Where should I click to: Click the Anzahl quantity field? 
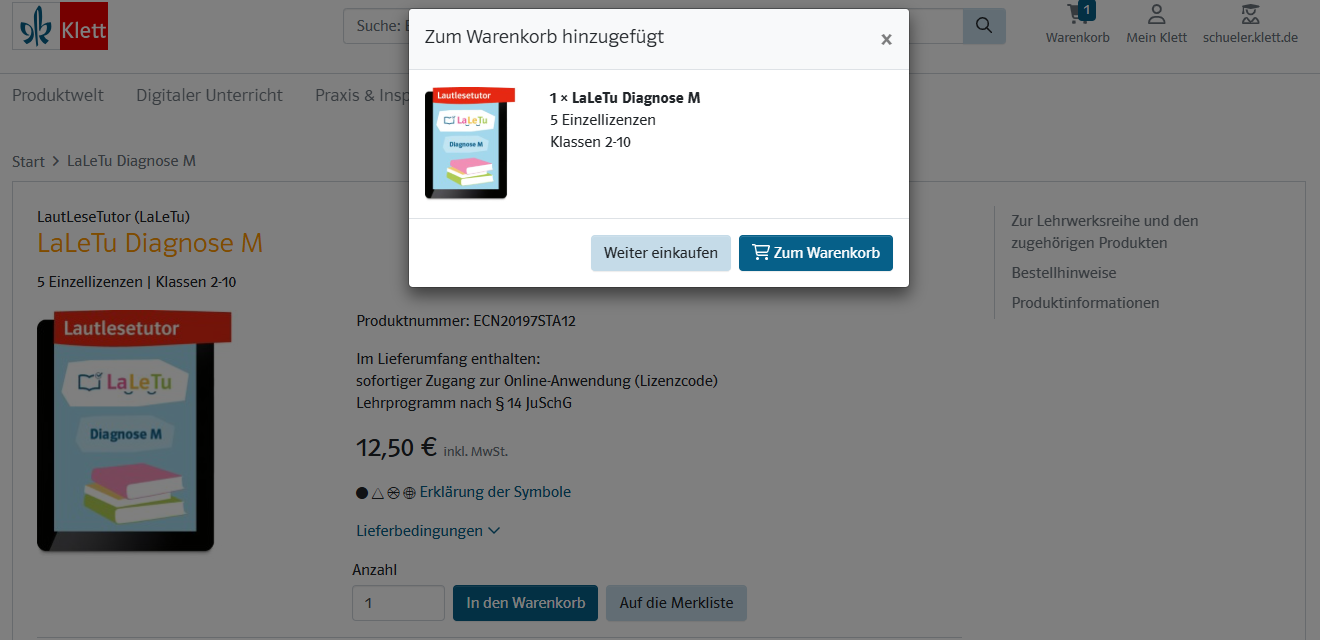point(398,603)
